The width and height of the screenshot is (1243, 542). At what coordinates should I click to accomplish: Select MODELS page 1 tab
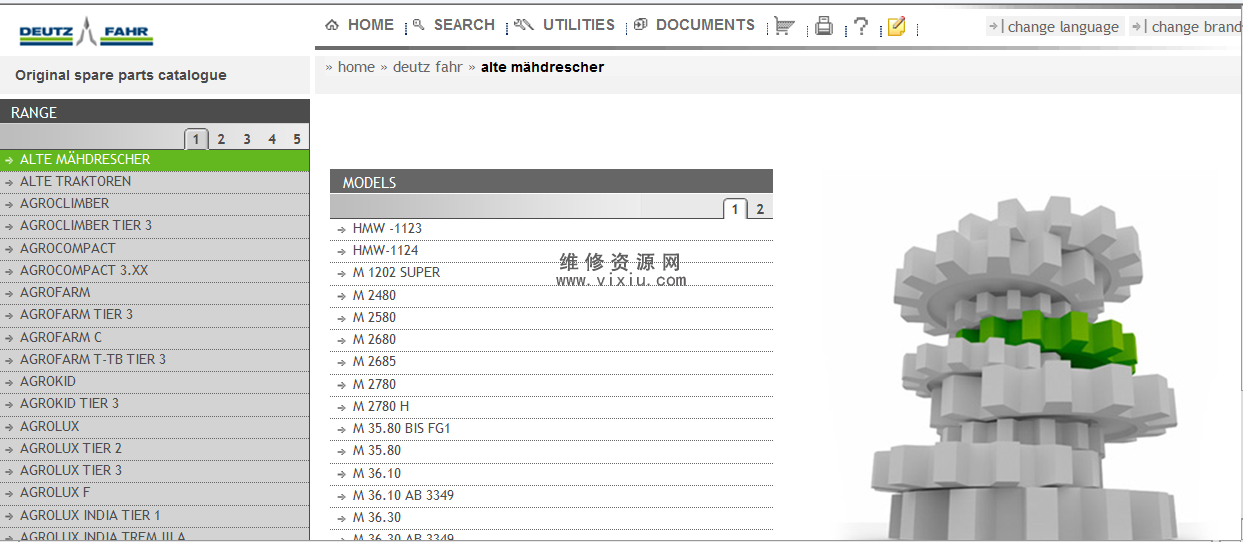click(x=735, y=209)
